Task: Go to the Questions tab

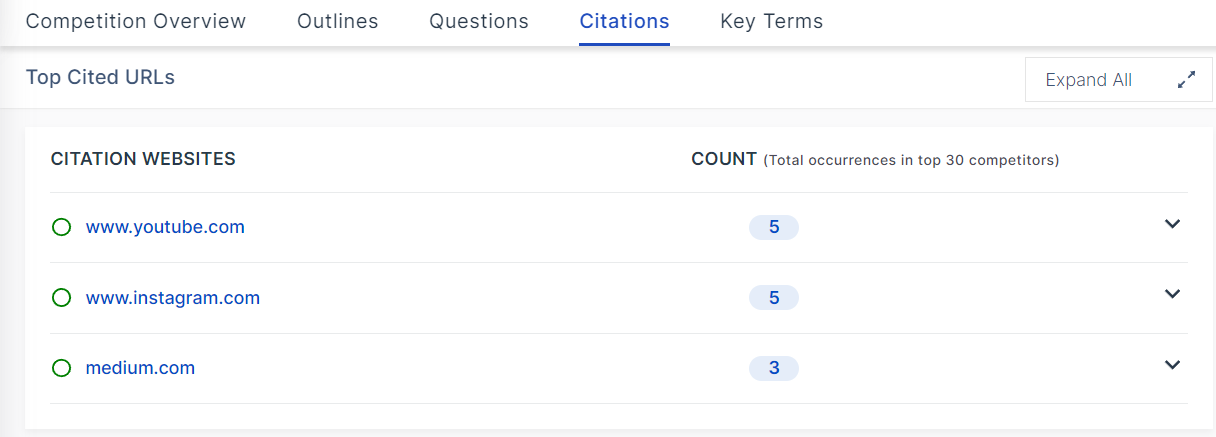Action: (479, 21)
